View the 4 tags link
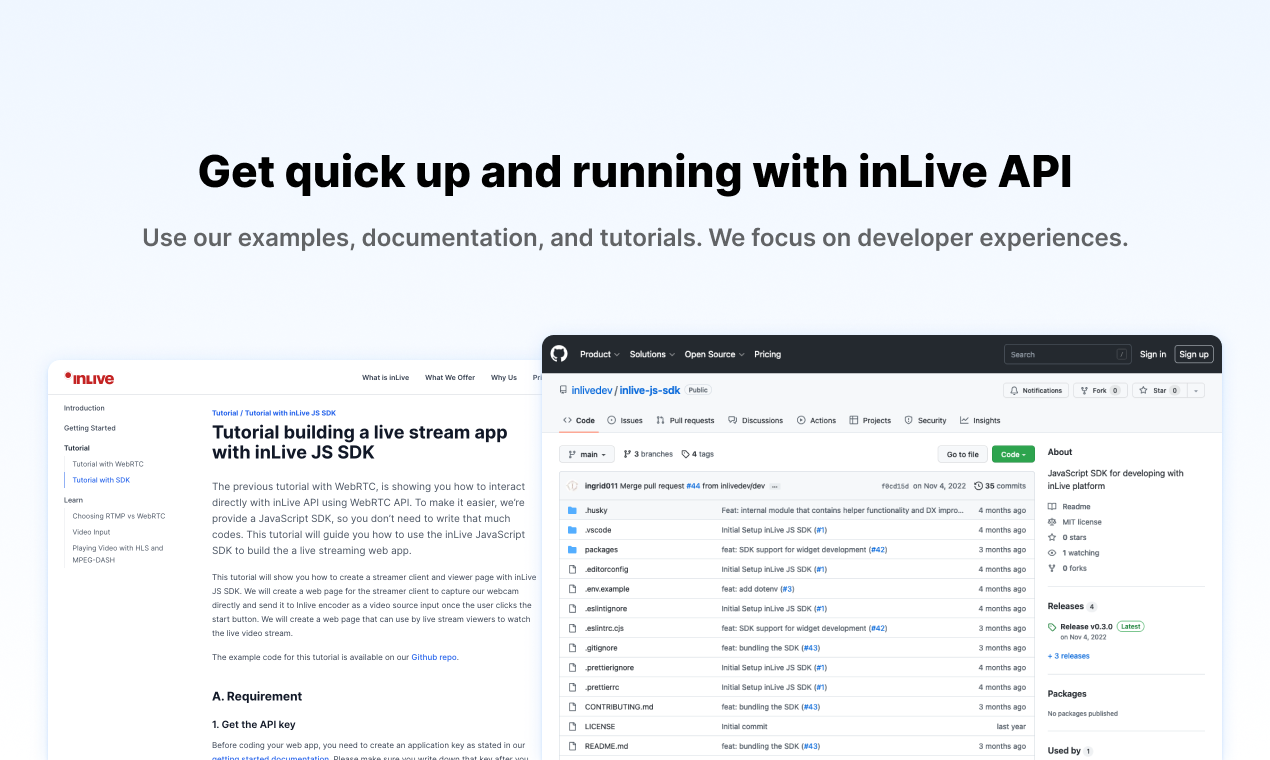 (698, 454)
